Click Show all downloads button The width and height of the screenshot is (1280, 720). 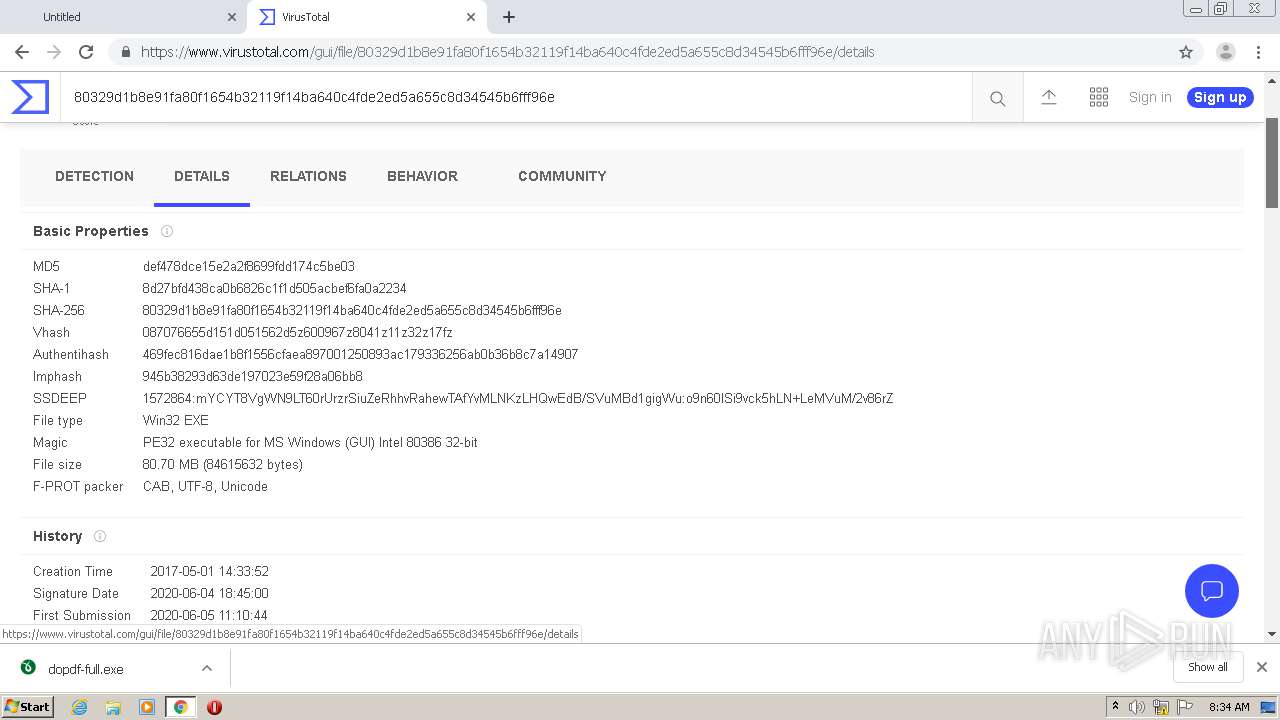[x=1207, y=667]
